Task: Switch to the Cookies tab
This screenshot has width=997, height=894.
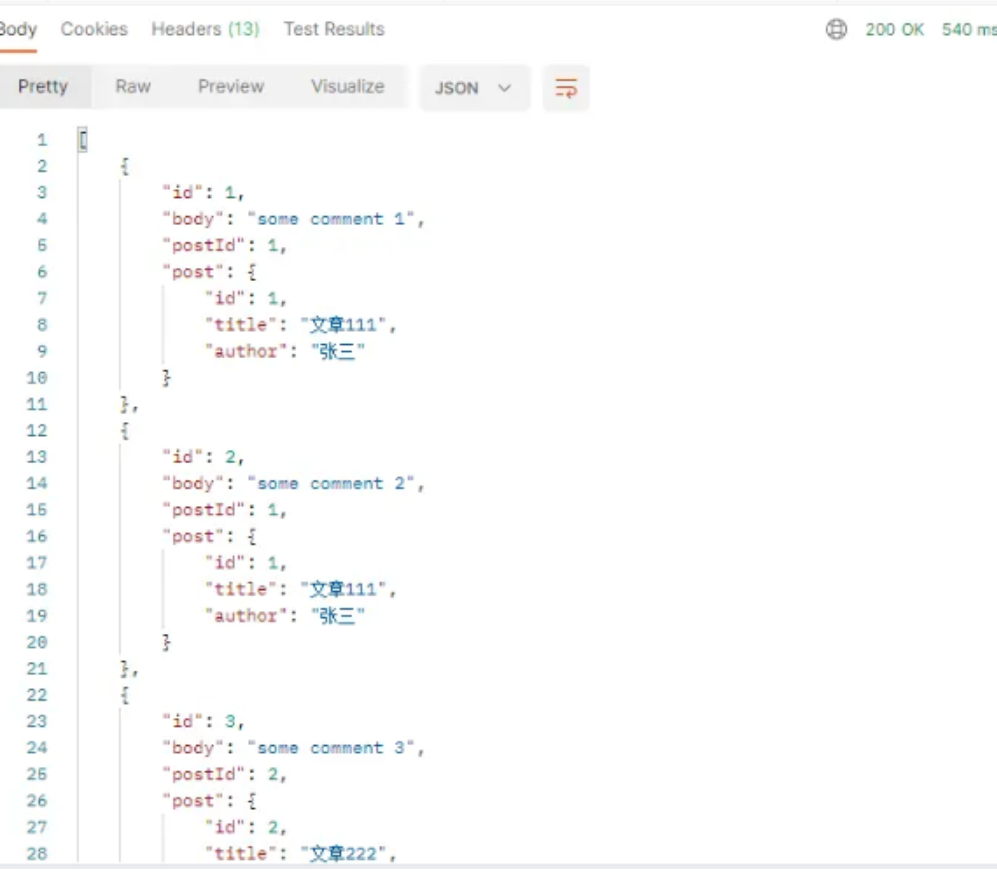Action: click(94, 29)
